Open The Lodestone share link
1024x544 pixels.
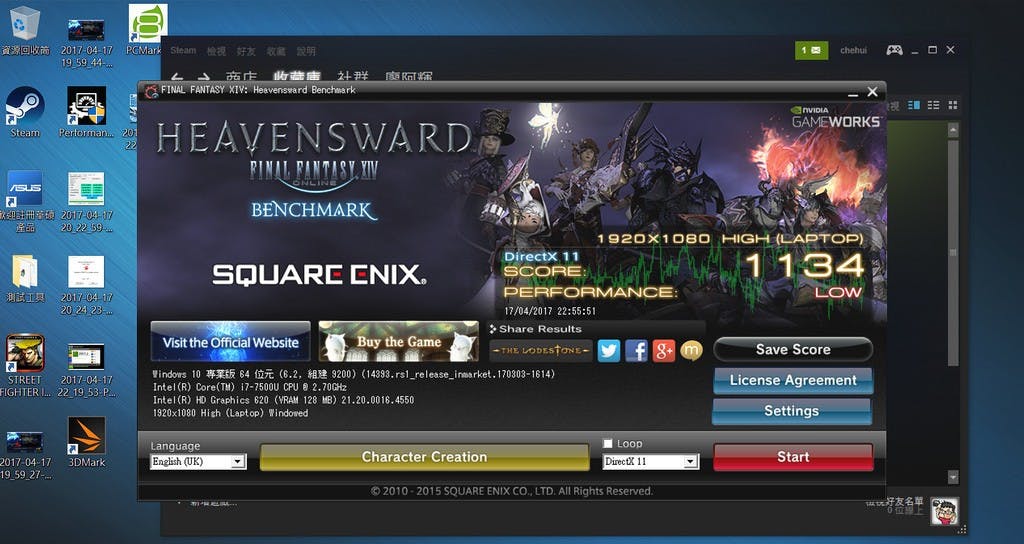tap(541, 351)
